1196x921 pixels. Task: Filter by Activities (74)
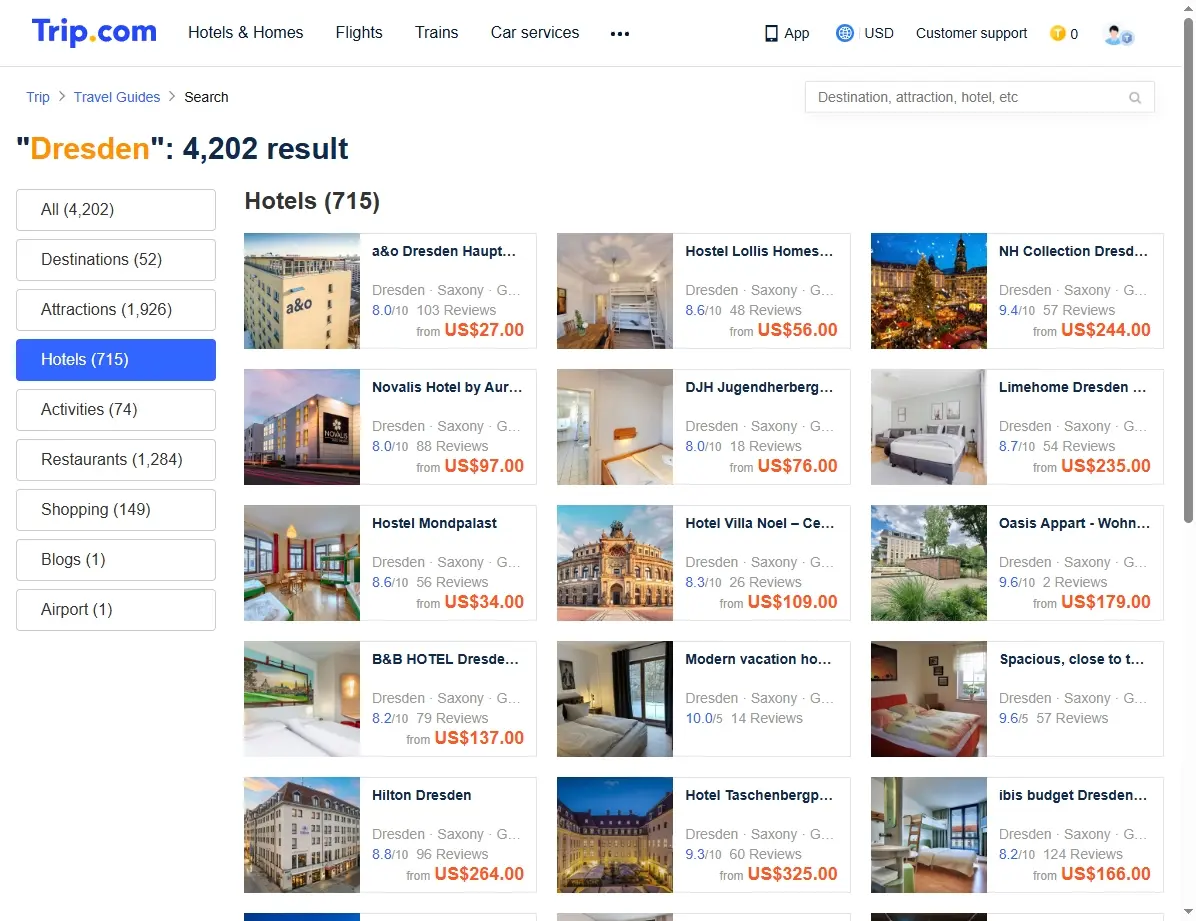(x=116, y=410)
